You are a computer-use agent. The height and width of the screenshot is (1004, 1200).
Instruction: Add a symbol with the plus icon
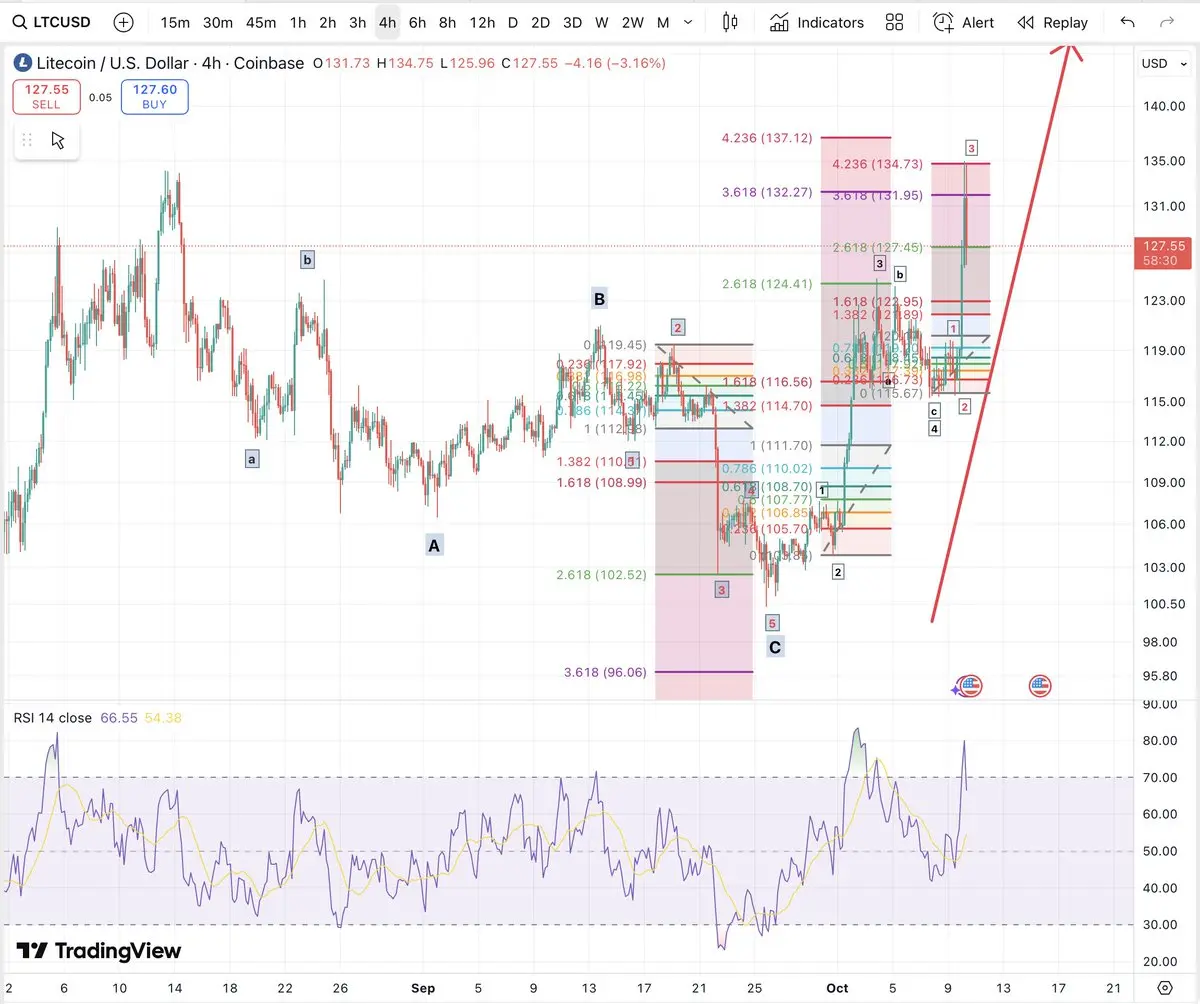[x=123, y=22]
